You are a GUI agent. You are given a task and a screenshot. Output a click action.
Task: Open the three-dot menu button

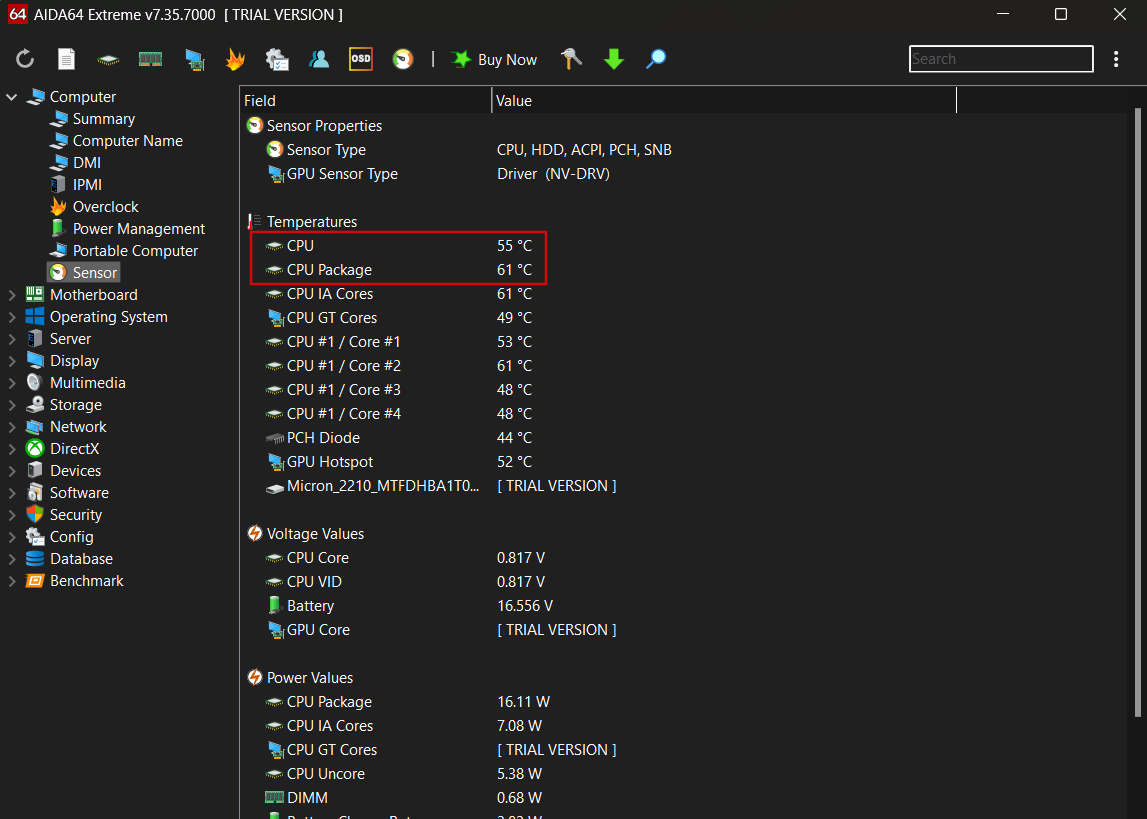[x=1117, y=60]
